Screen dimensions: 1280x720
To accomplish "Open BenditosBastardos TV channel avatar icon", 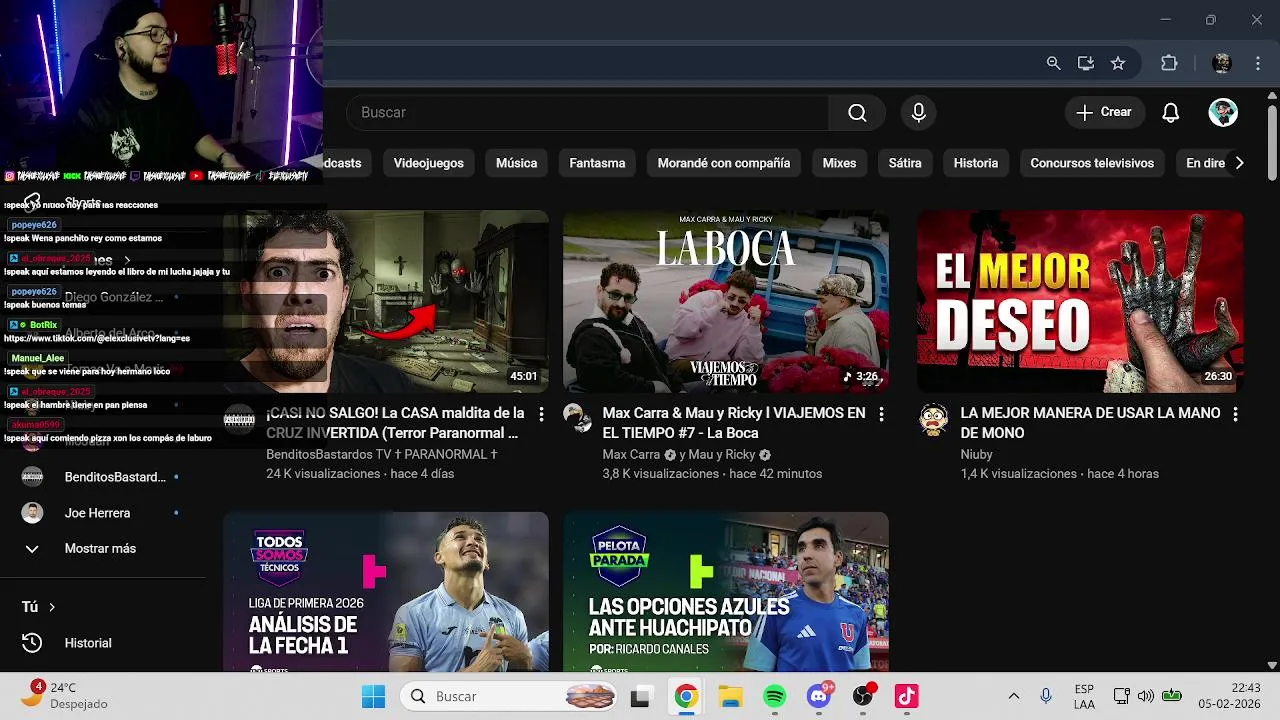I will pos(239,420).
